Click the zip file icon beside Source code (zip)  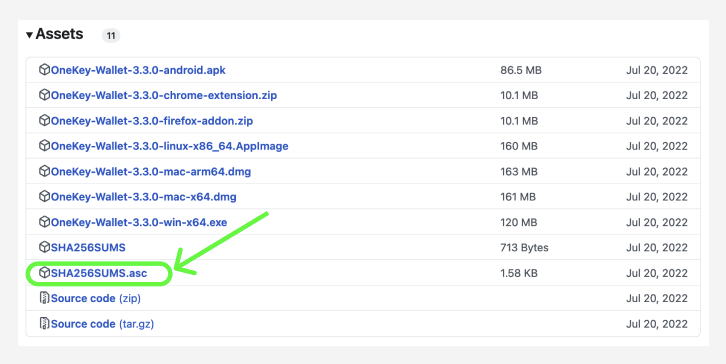44,298
